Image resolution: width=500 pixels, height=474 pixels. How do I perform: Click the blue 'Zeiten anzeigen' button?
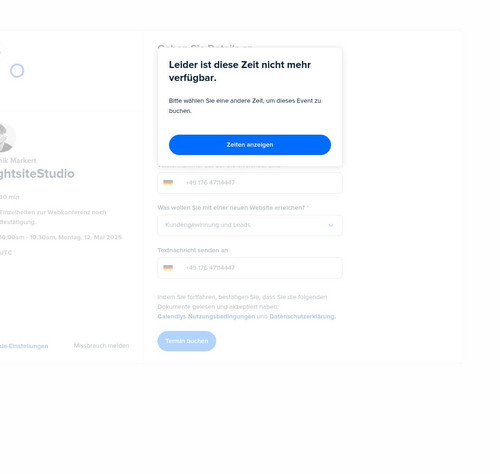point(250,145)
